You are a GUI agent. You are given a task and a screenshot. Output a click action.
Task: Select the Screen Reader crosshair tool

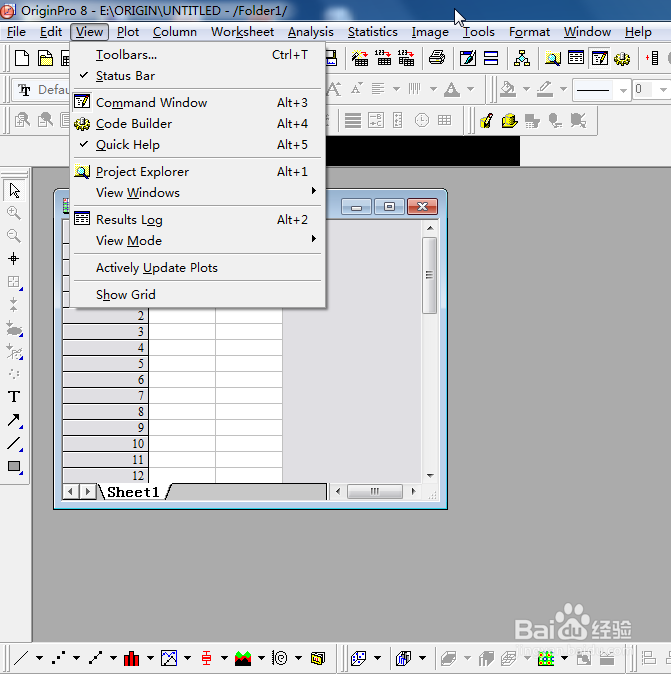pos(14,258)
